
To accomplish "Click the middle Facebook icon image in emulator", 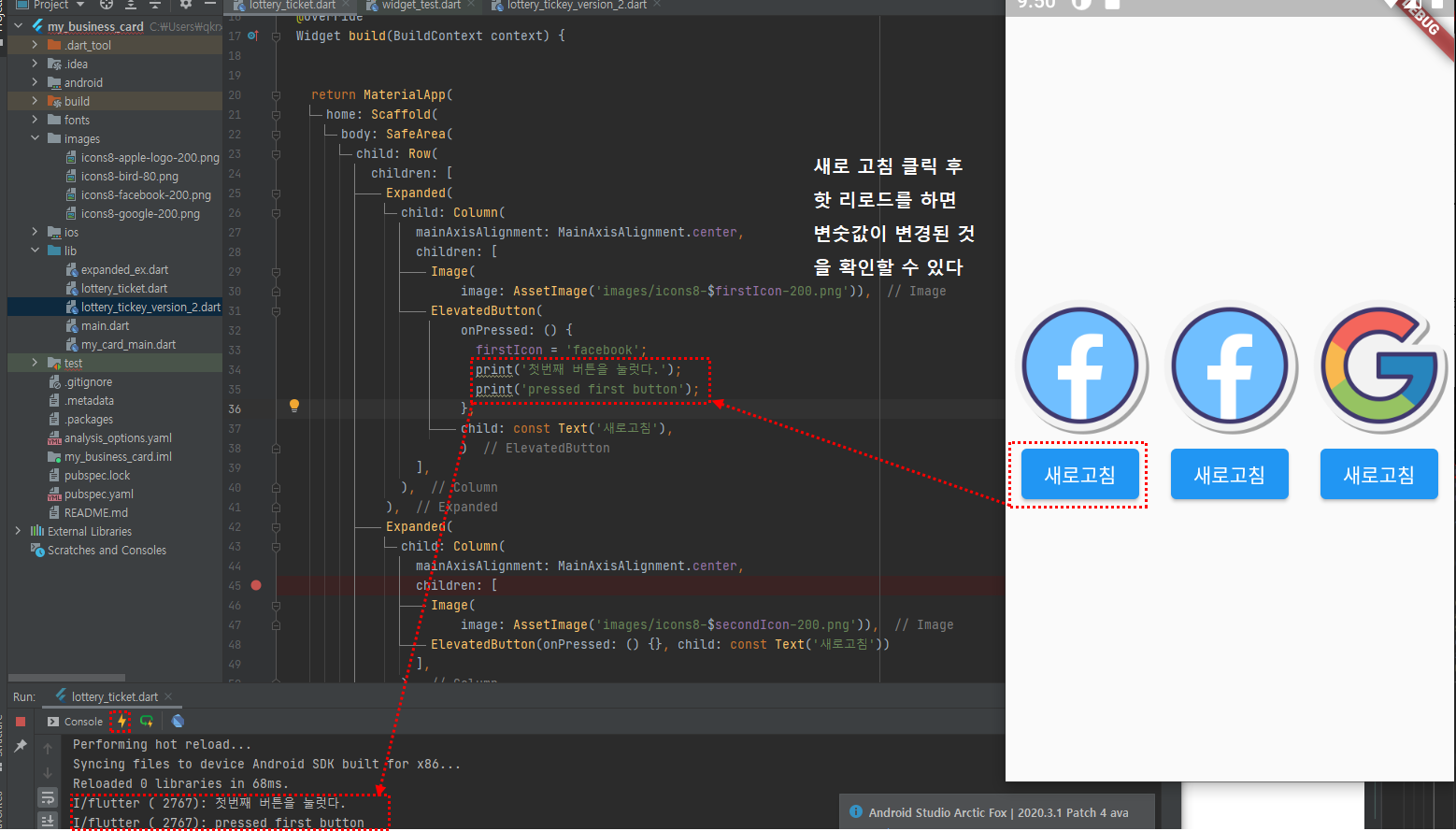I will coord(1230,366).
